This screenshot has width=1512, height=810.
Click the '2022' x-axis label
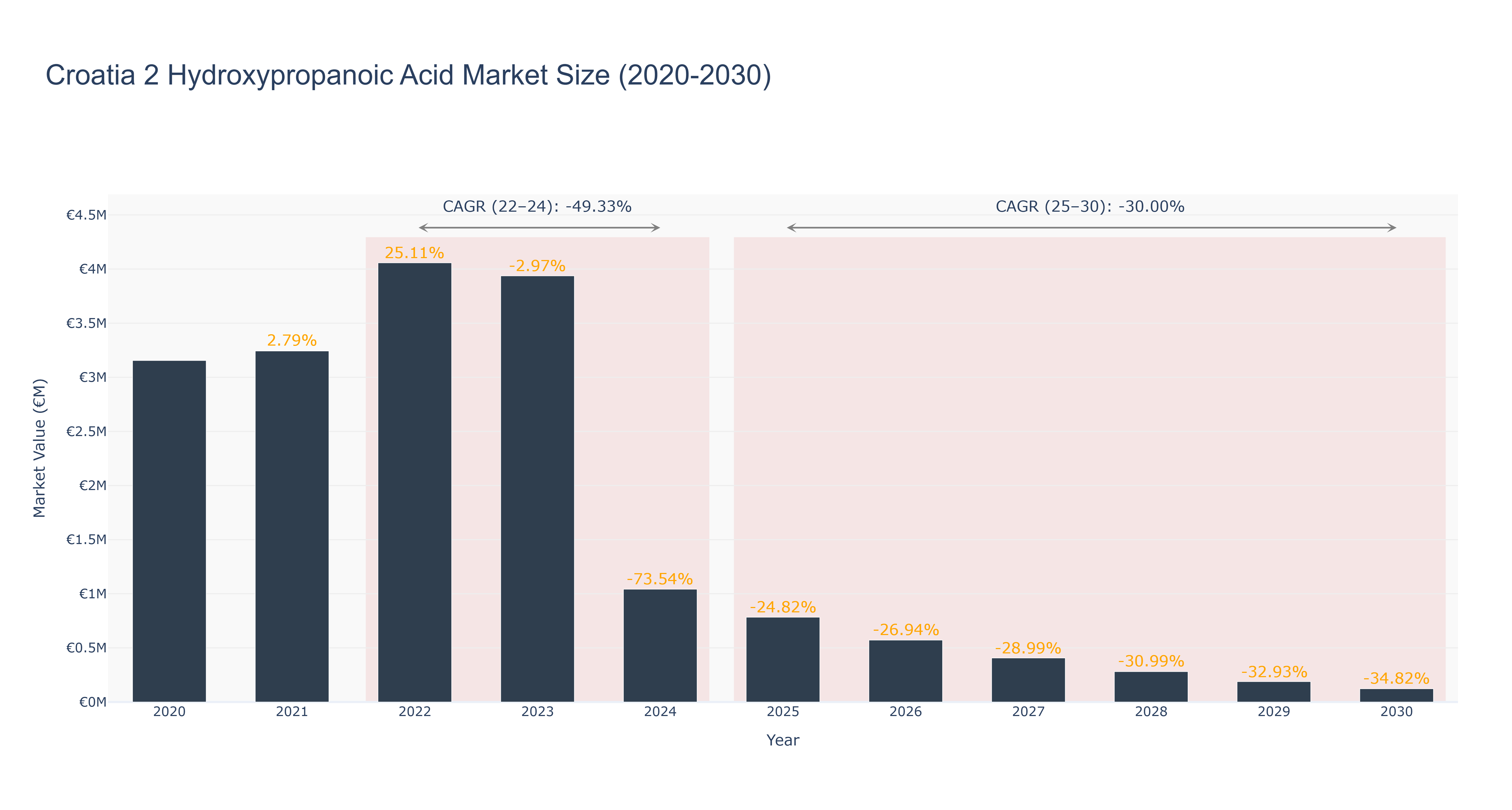click(x=414, y=712)
